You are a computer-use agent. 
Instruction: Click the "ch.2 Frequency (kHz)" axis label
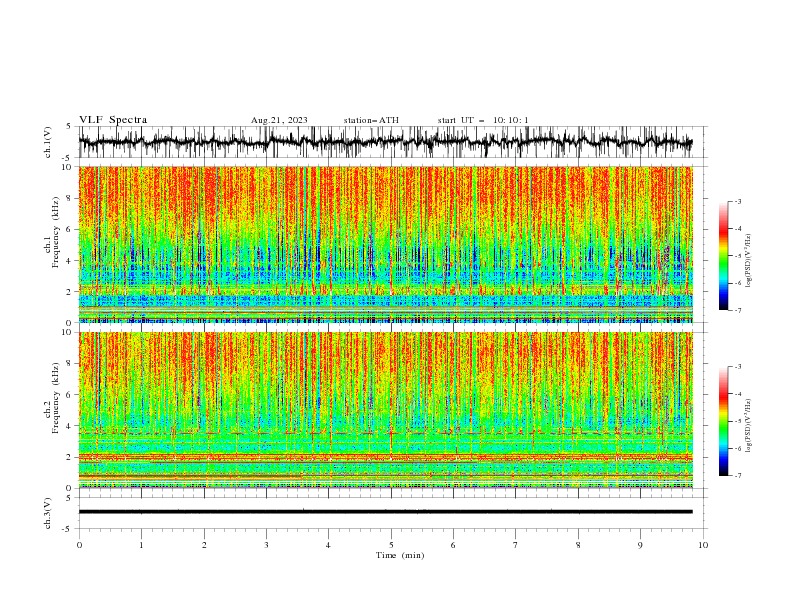[52, 398]
